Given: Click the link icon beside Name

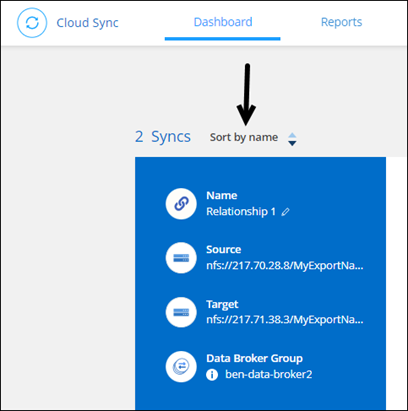Looking at the screenshot, I should (x=181, y=204).
